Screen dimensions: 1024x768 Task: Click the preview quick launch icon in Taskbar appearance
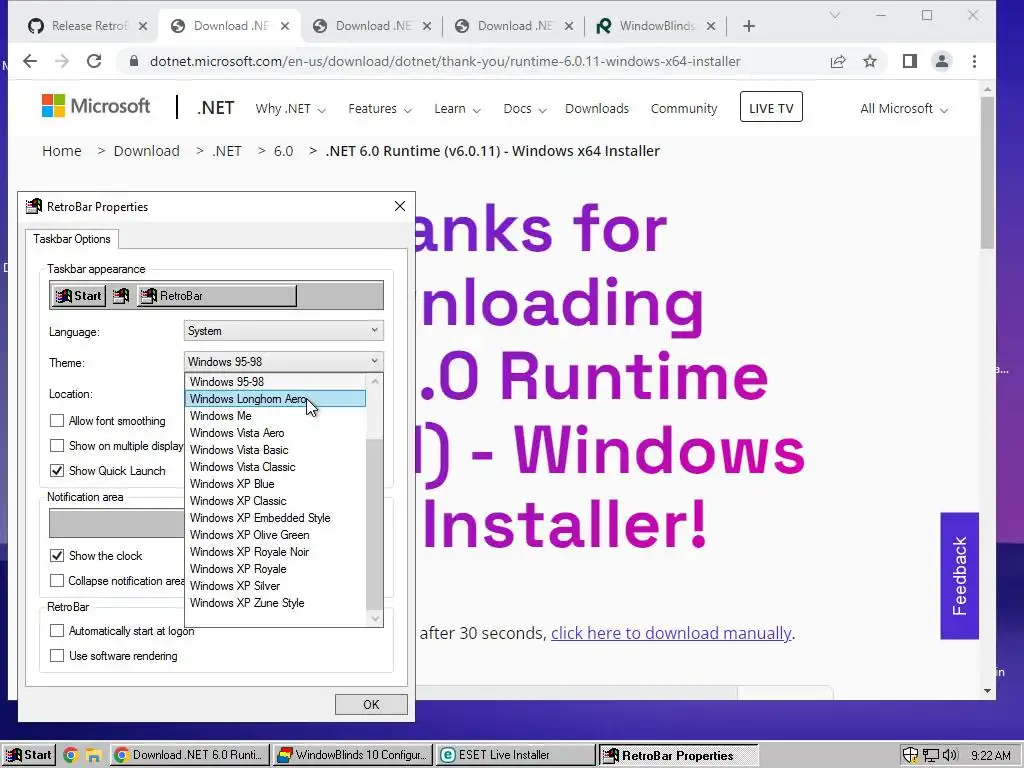click(121, 296)
